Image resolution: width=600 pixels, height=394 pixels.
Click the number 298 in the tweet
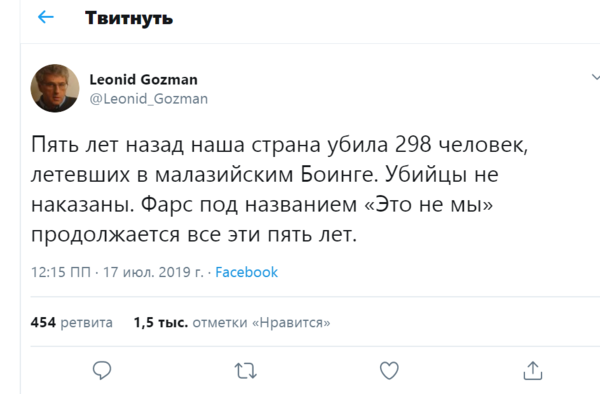pyautogui.click(x=413, y=145)
